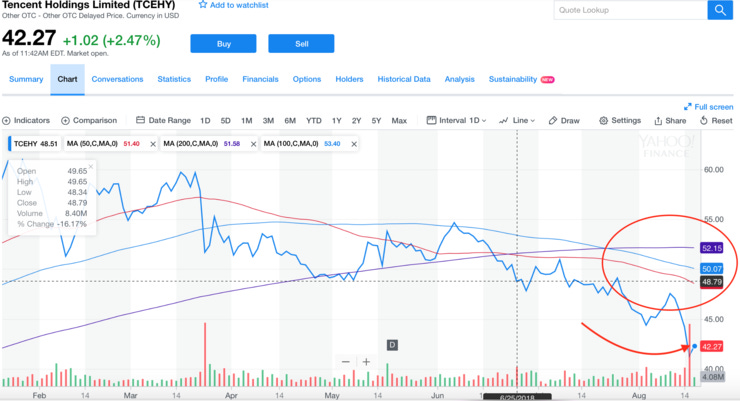
Task: Open the Draw pencil tool
Action: (x=564, y=120)
